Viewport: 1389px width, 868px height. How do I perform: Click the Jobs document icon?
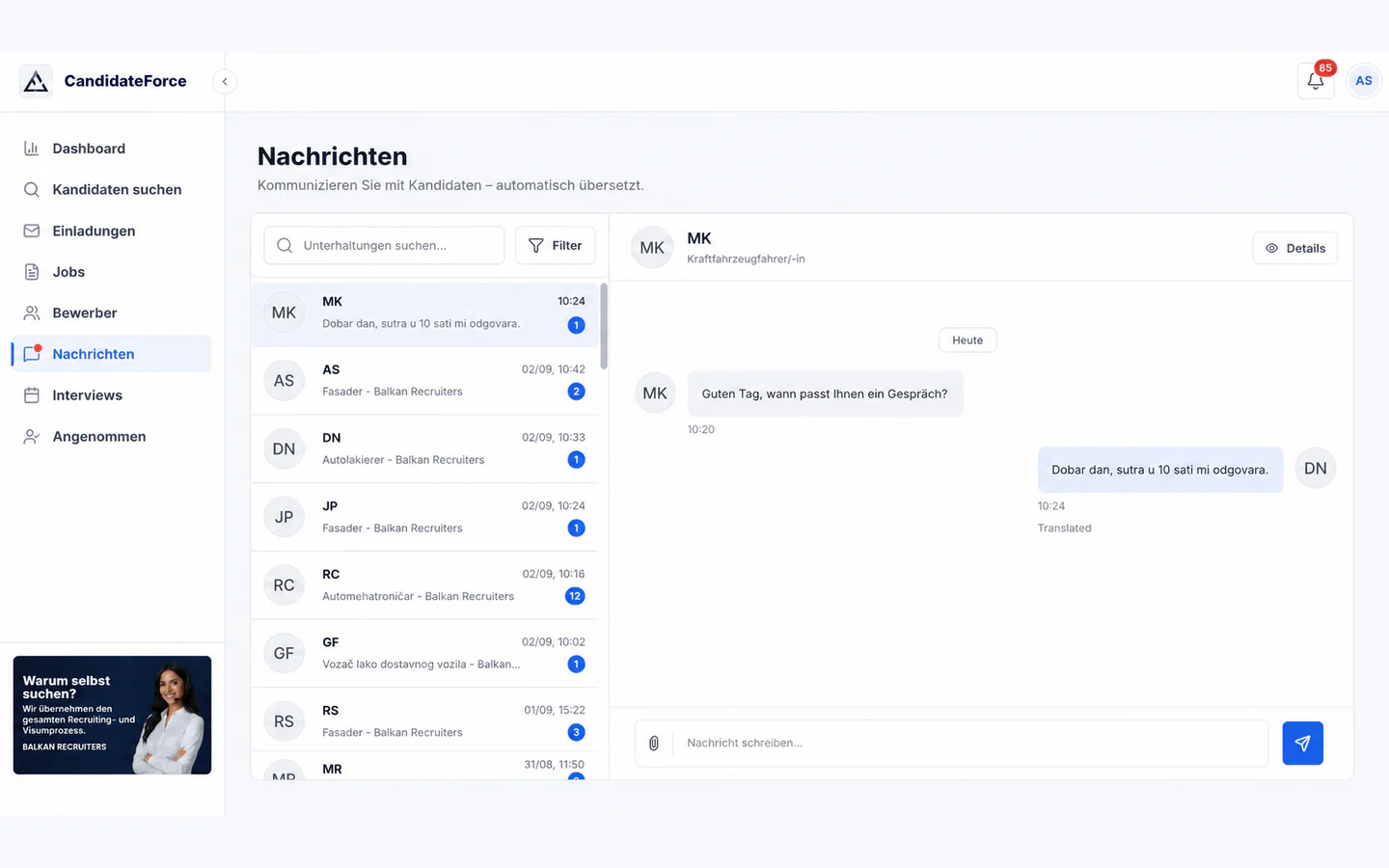(x=32, y=272)
